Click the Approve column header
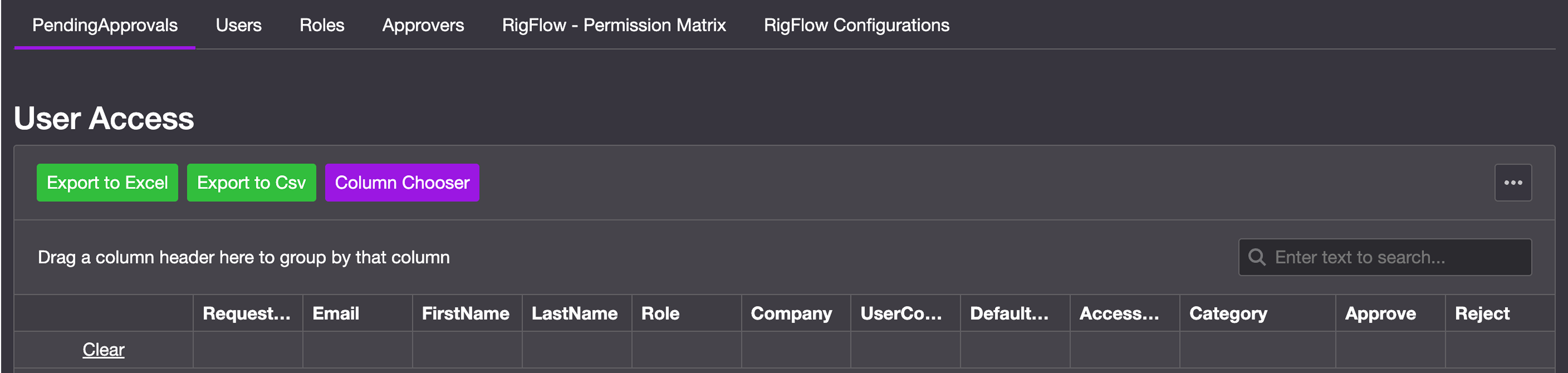Viewport: 1568px width, 373px height. (x=1380, y=313)
